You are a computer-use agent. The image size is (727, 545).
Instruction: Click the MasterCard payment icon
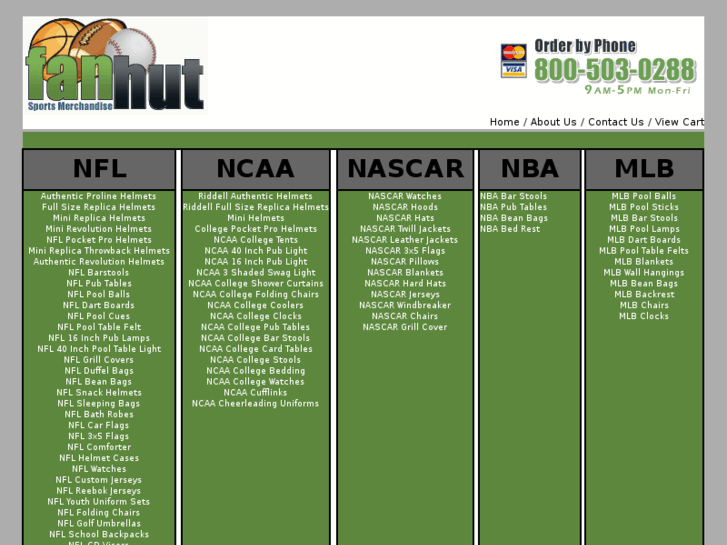(x=513, y=52)
